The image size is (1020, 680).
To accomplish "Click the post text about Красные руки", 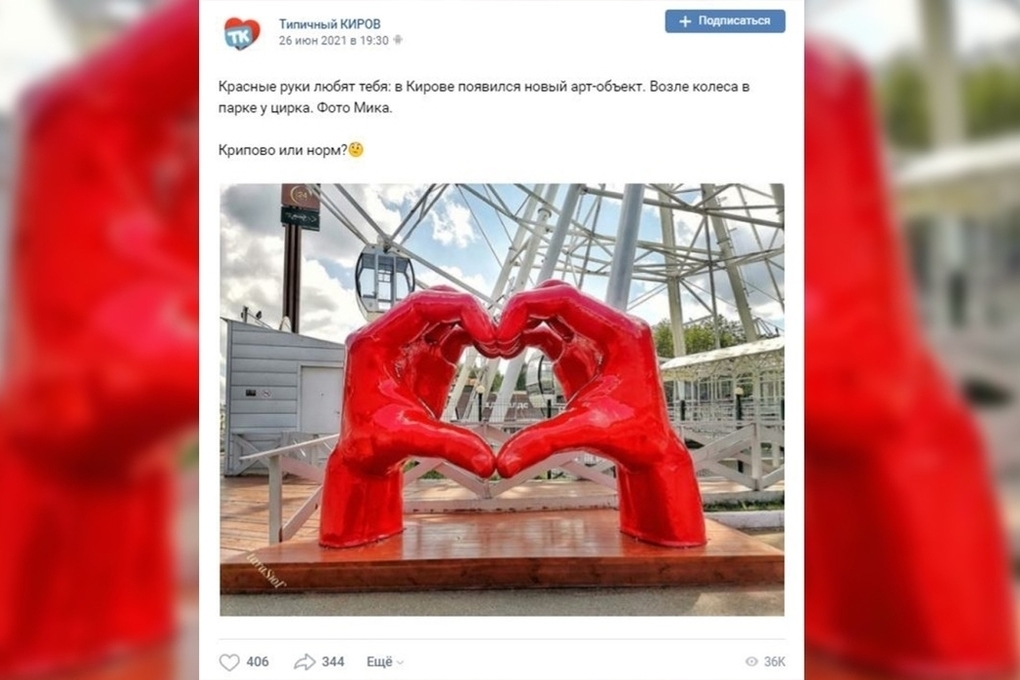I will point(484,97).
